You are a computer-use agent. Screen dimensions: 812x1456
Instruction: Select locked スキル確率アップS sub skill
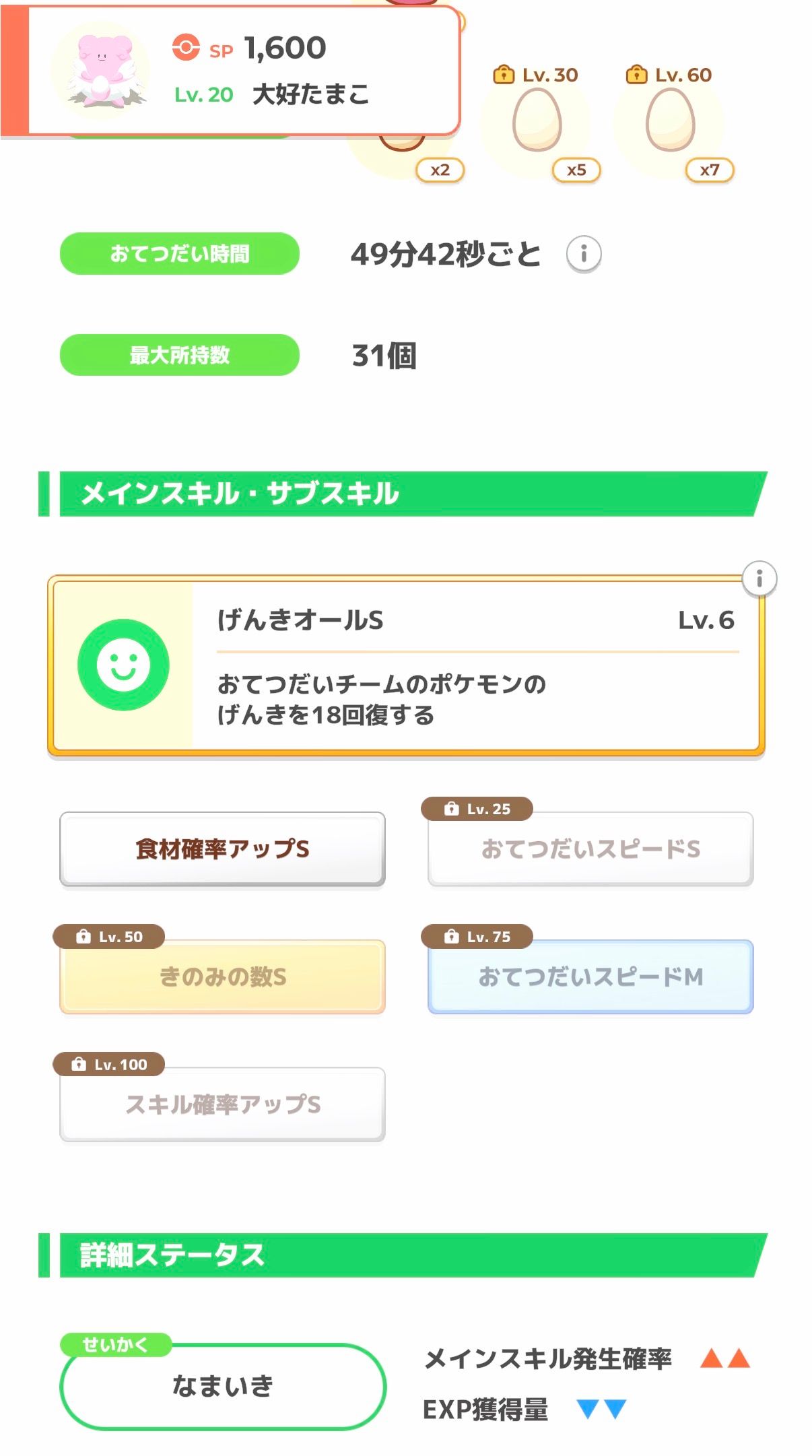click(222, 1104)
